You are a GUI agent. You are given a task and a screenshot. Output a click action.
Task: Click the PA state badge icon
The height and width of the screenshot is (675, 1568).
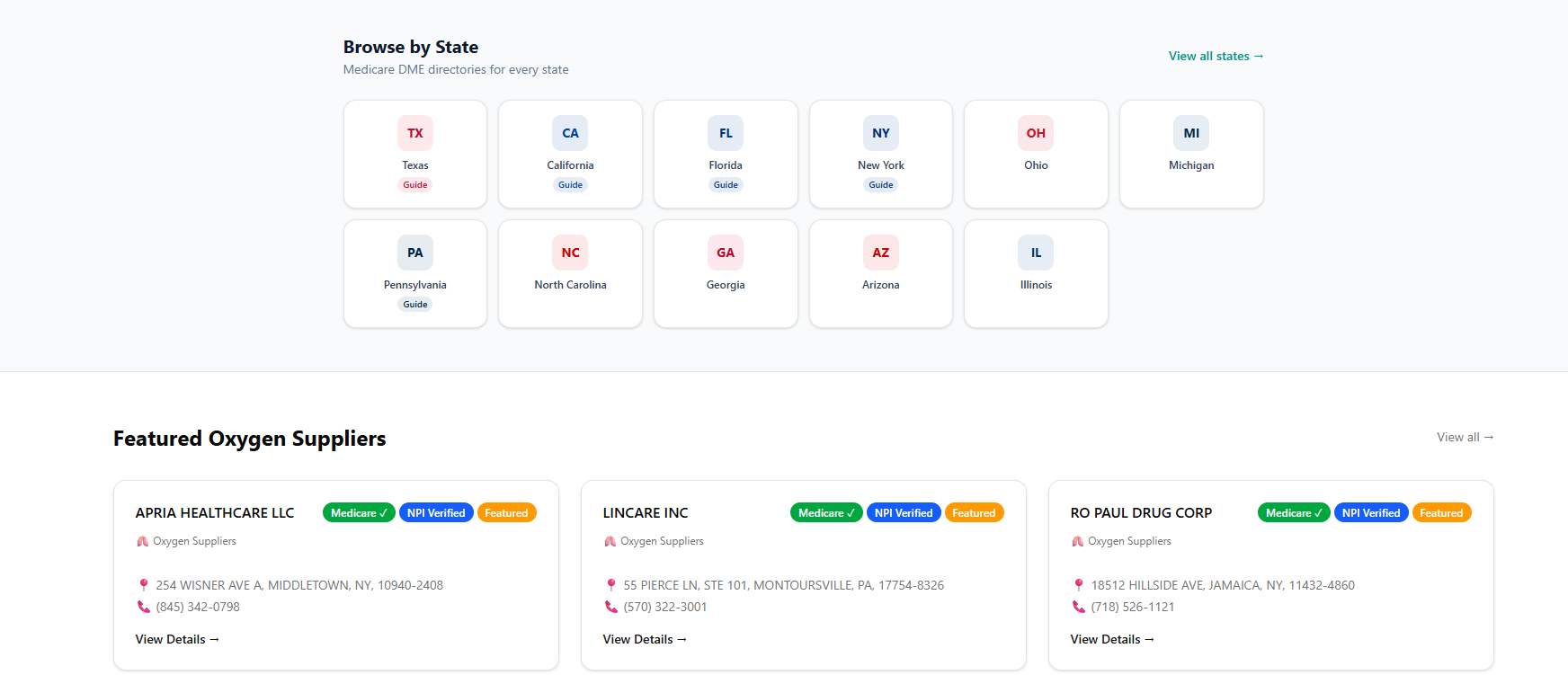(415, 253)
